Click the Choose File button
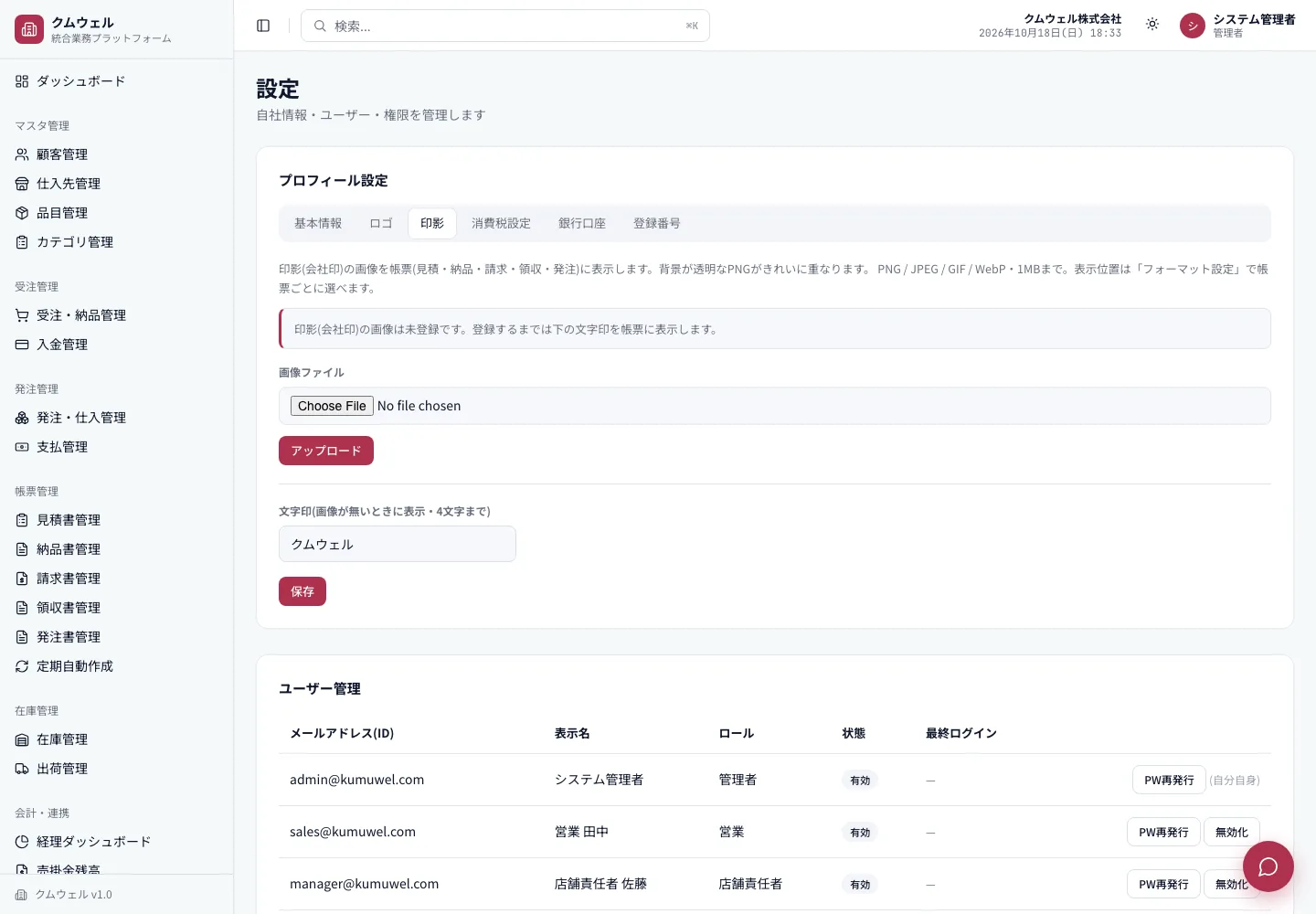 [x=332, y=406]
